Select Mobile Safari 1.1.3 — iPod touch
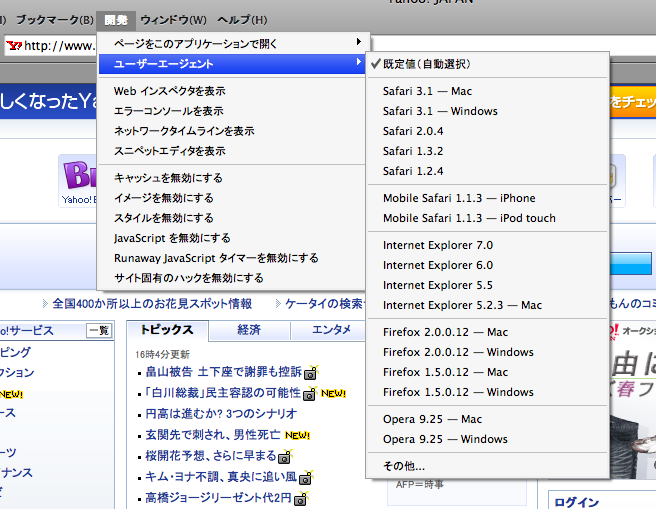656x509 pixels. point(487,218)
